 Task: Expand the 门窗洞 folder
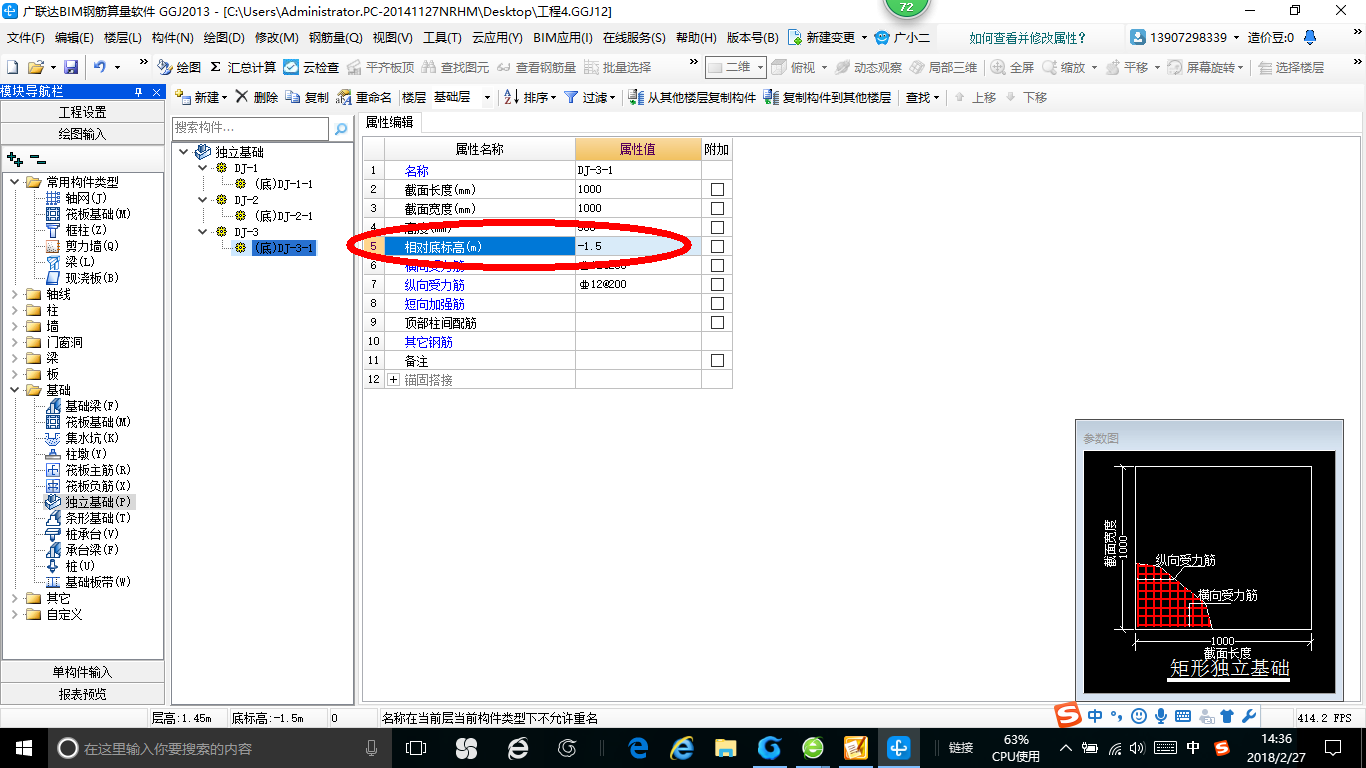(x=15, y=342)
